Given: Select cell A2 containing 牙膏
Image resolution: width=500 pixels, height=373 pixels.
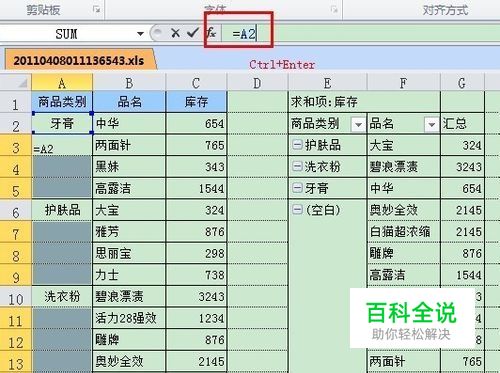Looking at the screenshot, I should (62, 124).
